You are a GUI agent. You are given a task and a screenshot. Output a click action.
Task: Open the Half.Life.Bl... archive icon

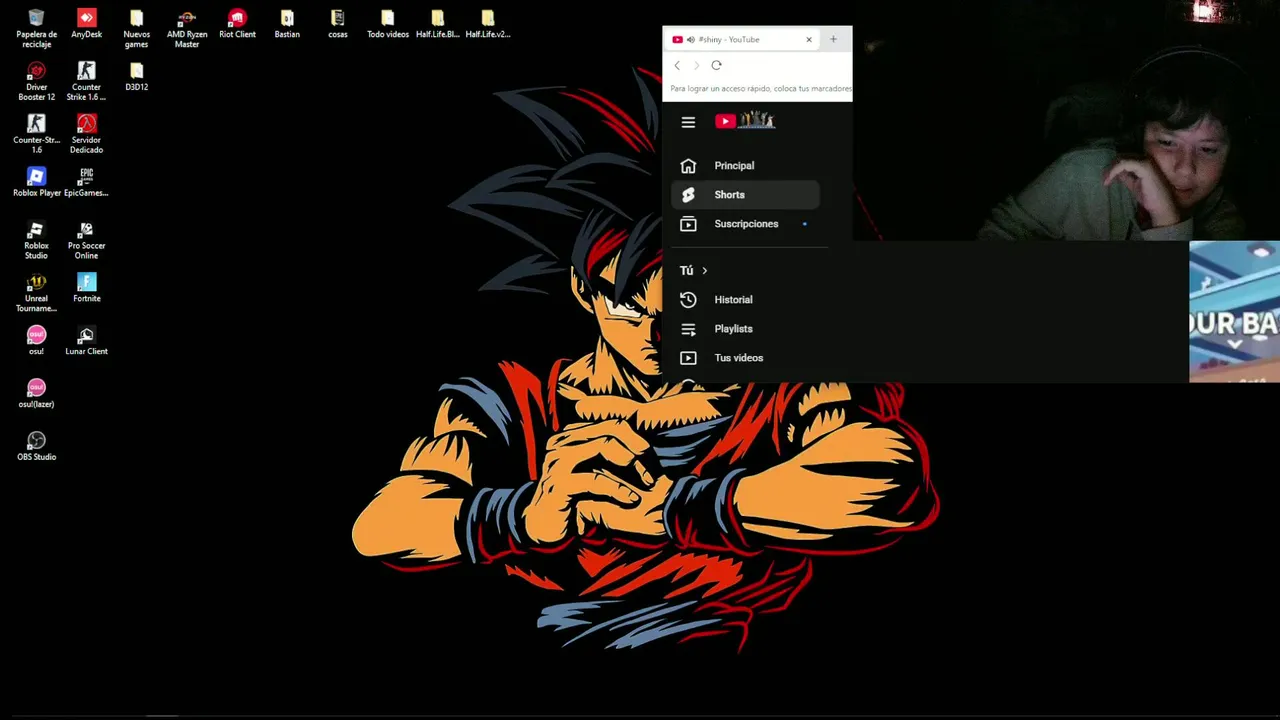pos(438,24)
